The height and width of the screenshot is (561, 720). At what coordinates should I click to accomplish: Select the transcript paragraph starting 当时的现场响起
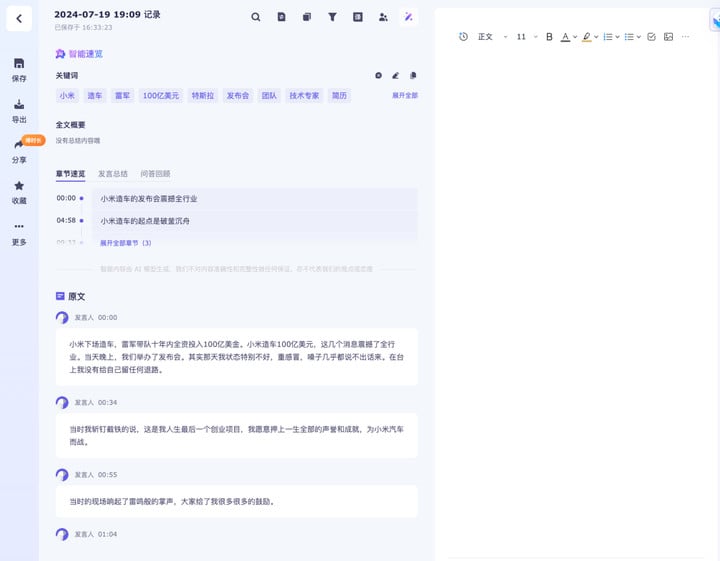click(236, 501)
